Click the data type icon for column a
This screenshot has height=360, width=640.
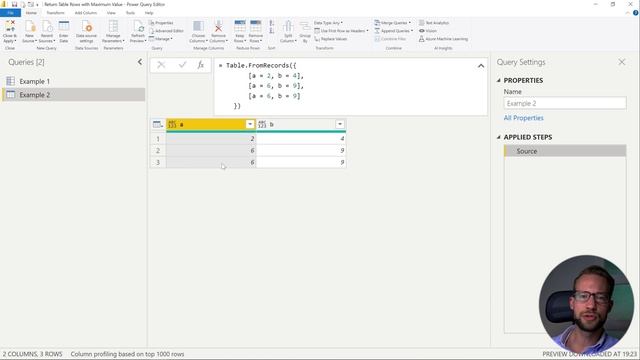pos(172,124)
